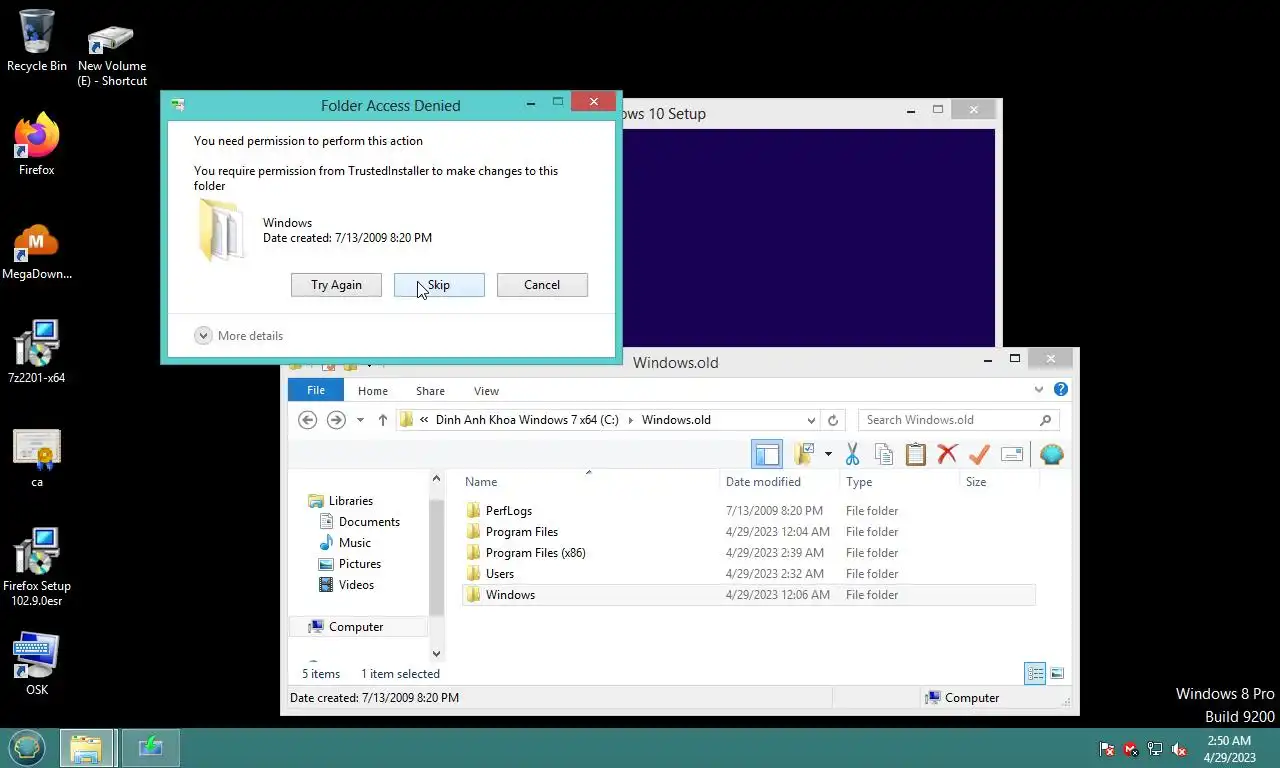Click the teal shell toolbar icon
This screenshot has width=1280, height=768.
pyautogui.click(x=1051, y=454)
